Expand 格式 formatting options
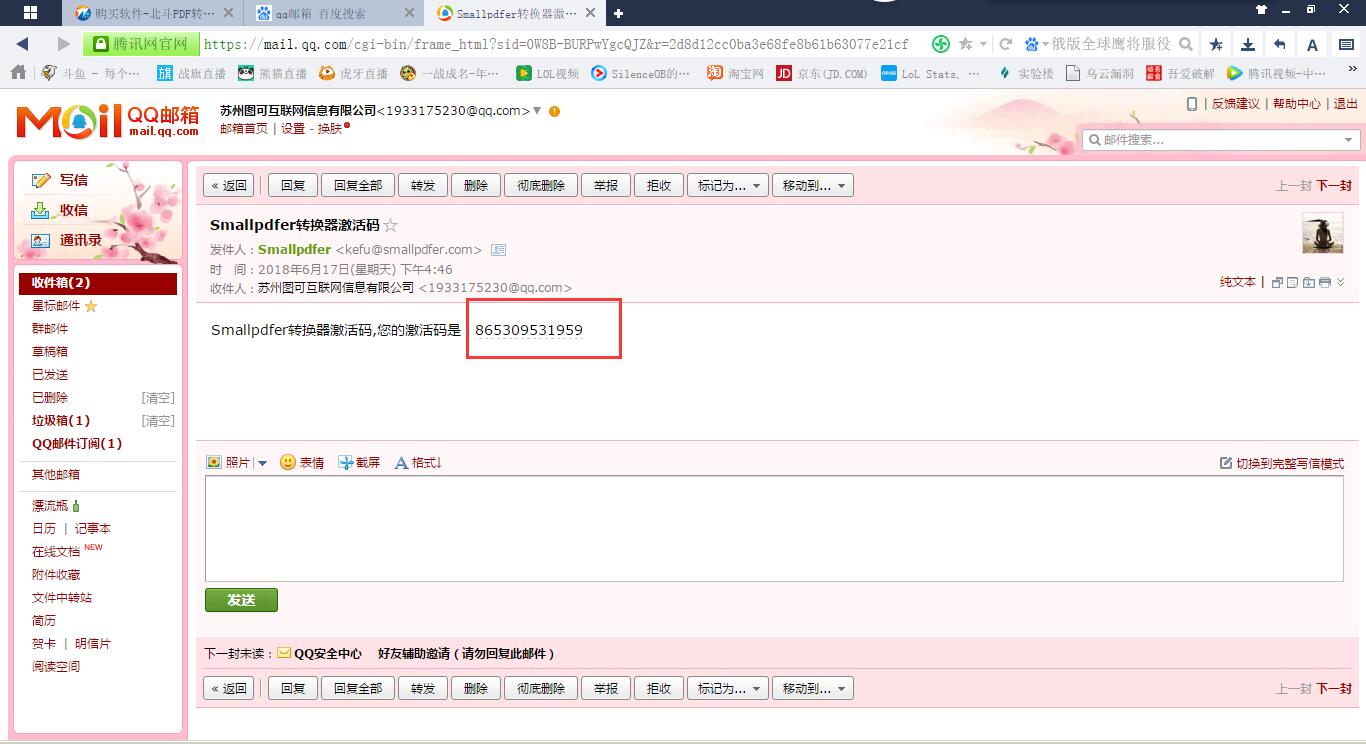The image size is (1366, 744). tap(418, 462)
